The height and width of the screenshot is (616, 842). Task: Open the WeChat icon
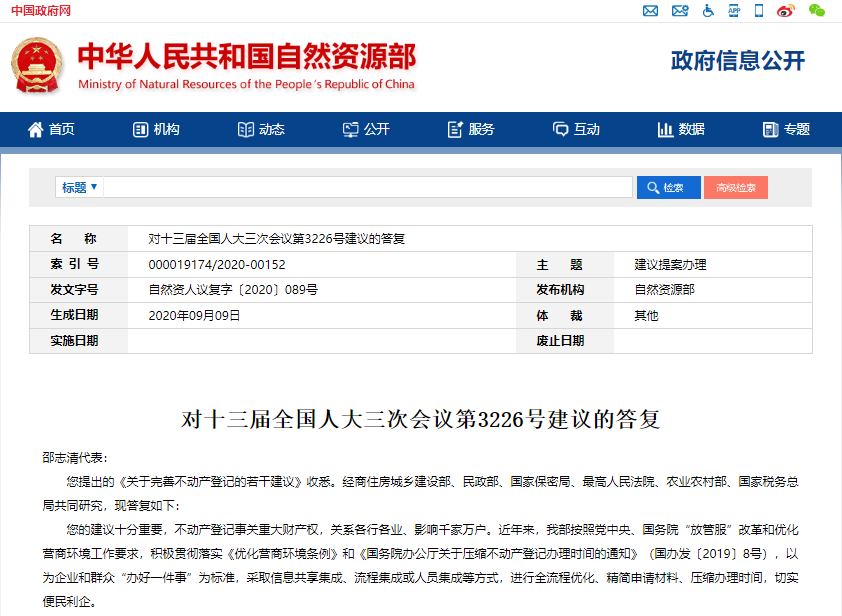pos(816,10)
